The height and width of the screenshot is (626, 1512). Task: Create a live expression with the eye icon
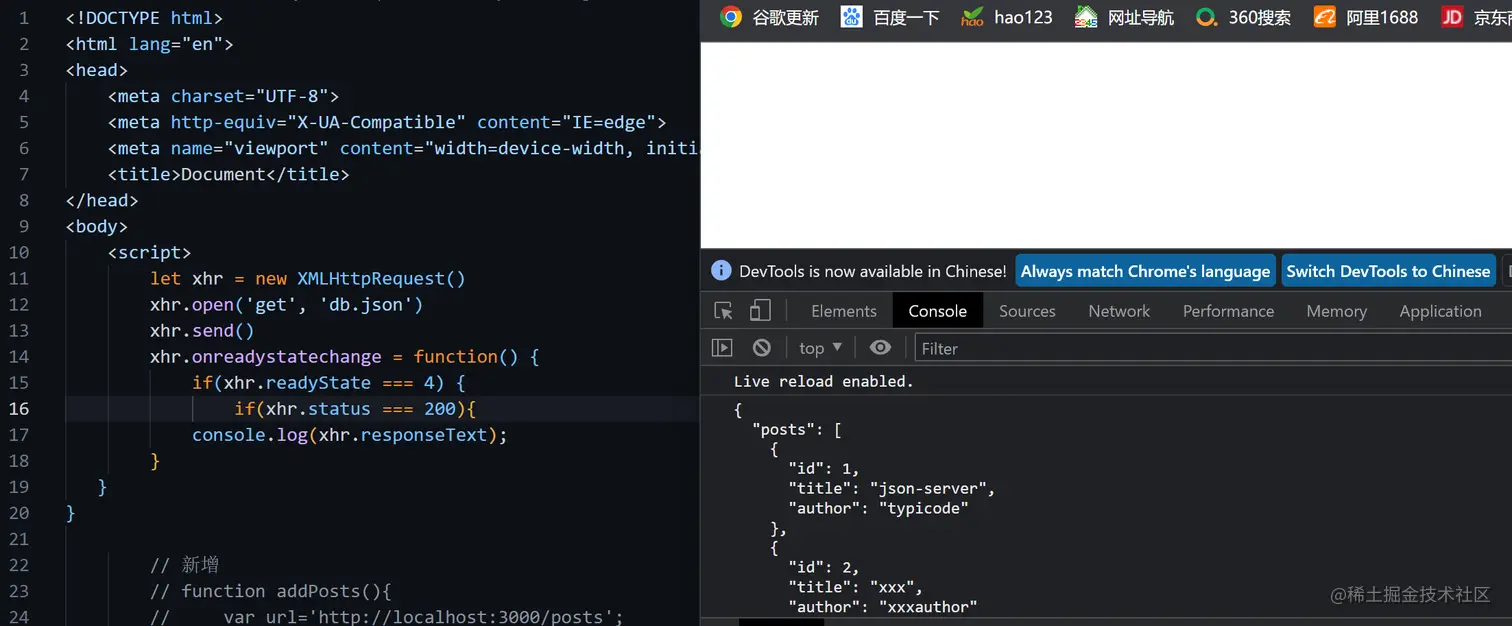coord(880,348)
